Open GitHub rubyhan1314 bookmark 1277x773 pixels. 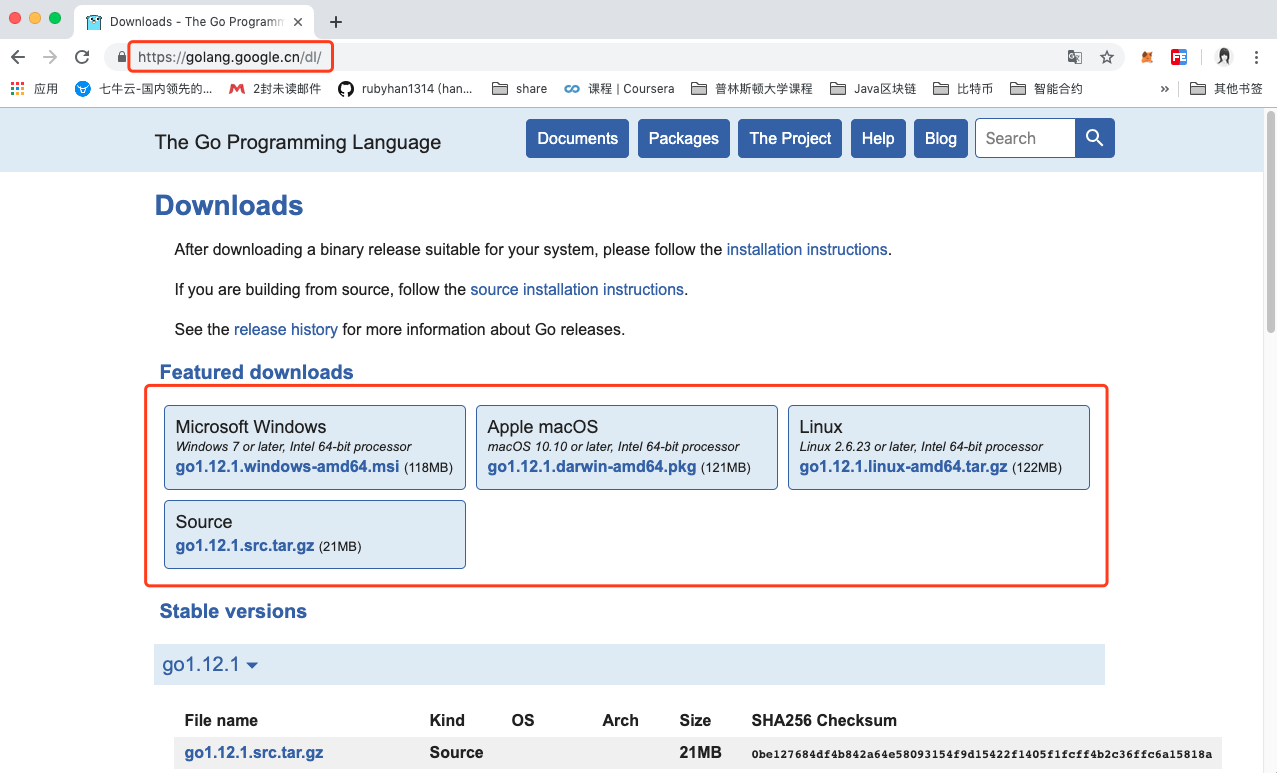click(405, 89)
